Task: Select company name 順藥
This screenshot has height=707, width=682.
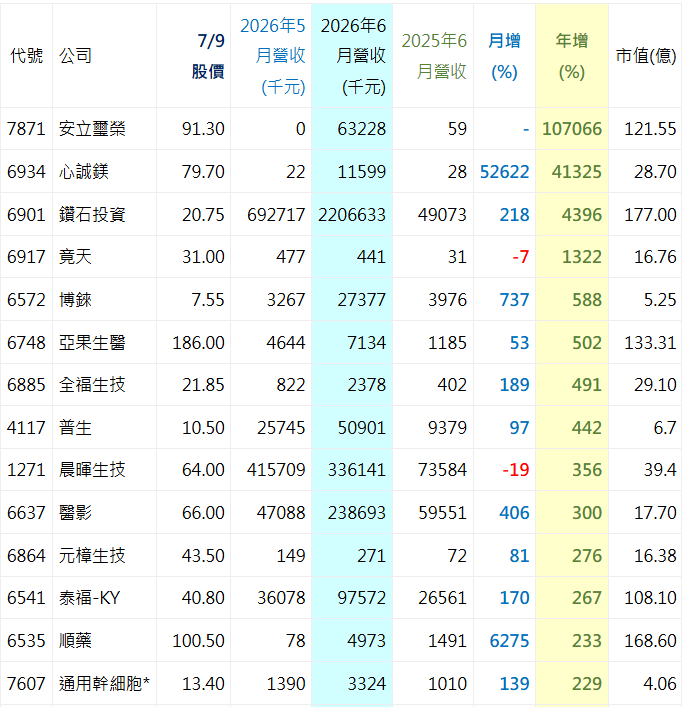Action: point(75,641)
